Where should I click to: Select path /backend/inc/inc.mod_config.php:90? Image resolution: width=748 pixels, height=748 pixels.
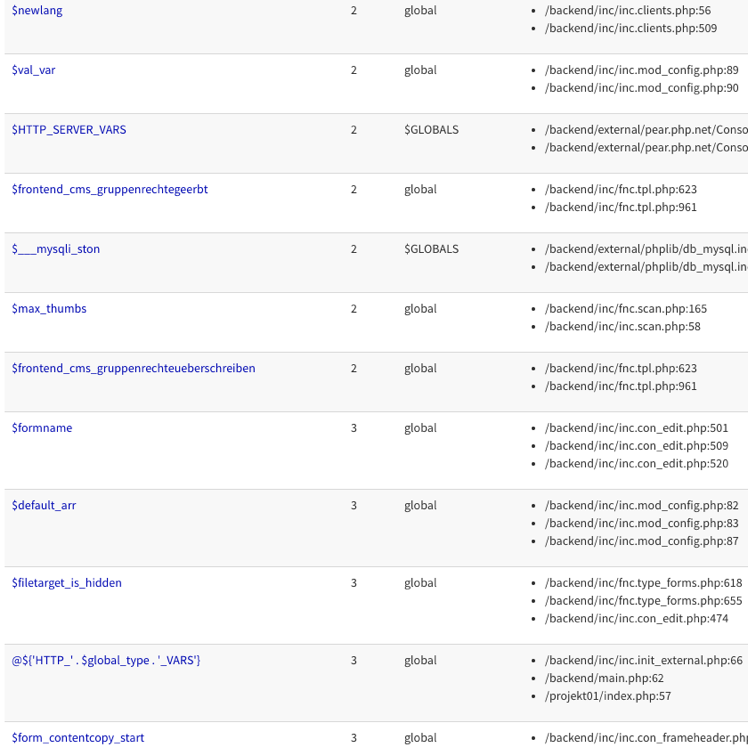[642, 88]
